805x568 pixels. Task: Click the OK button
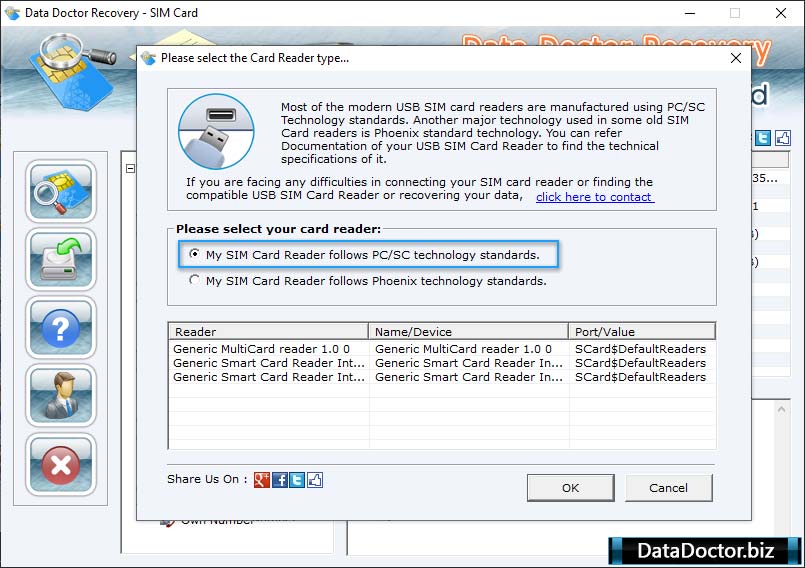[x=570, y=487]
